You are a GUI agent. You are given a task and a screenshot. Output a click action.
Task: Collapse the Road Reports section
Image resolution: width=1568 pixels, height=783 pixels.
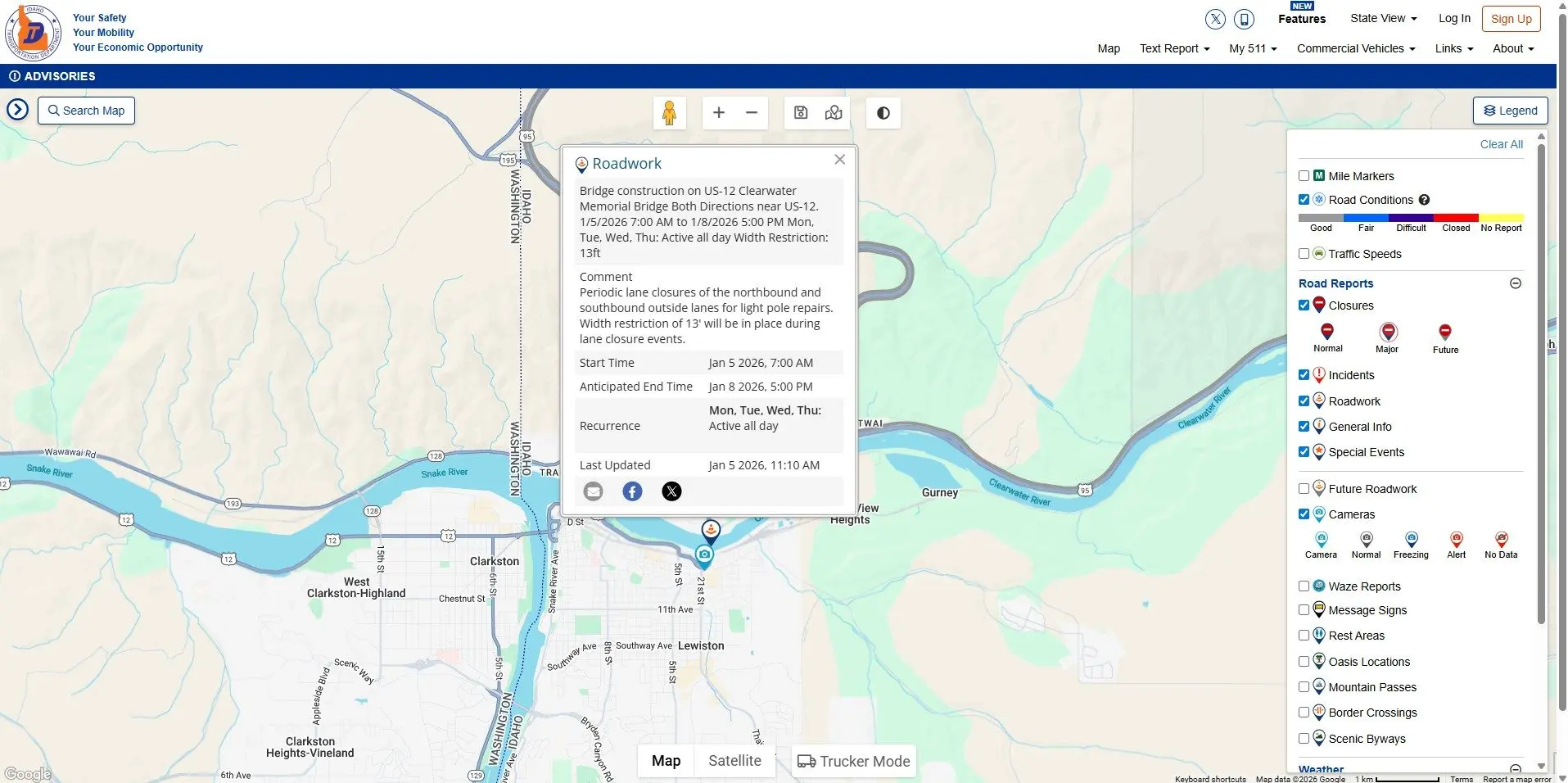coord(1515,283)
